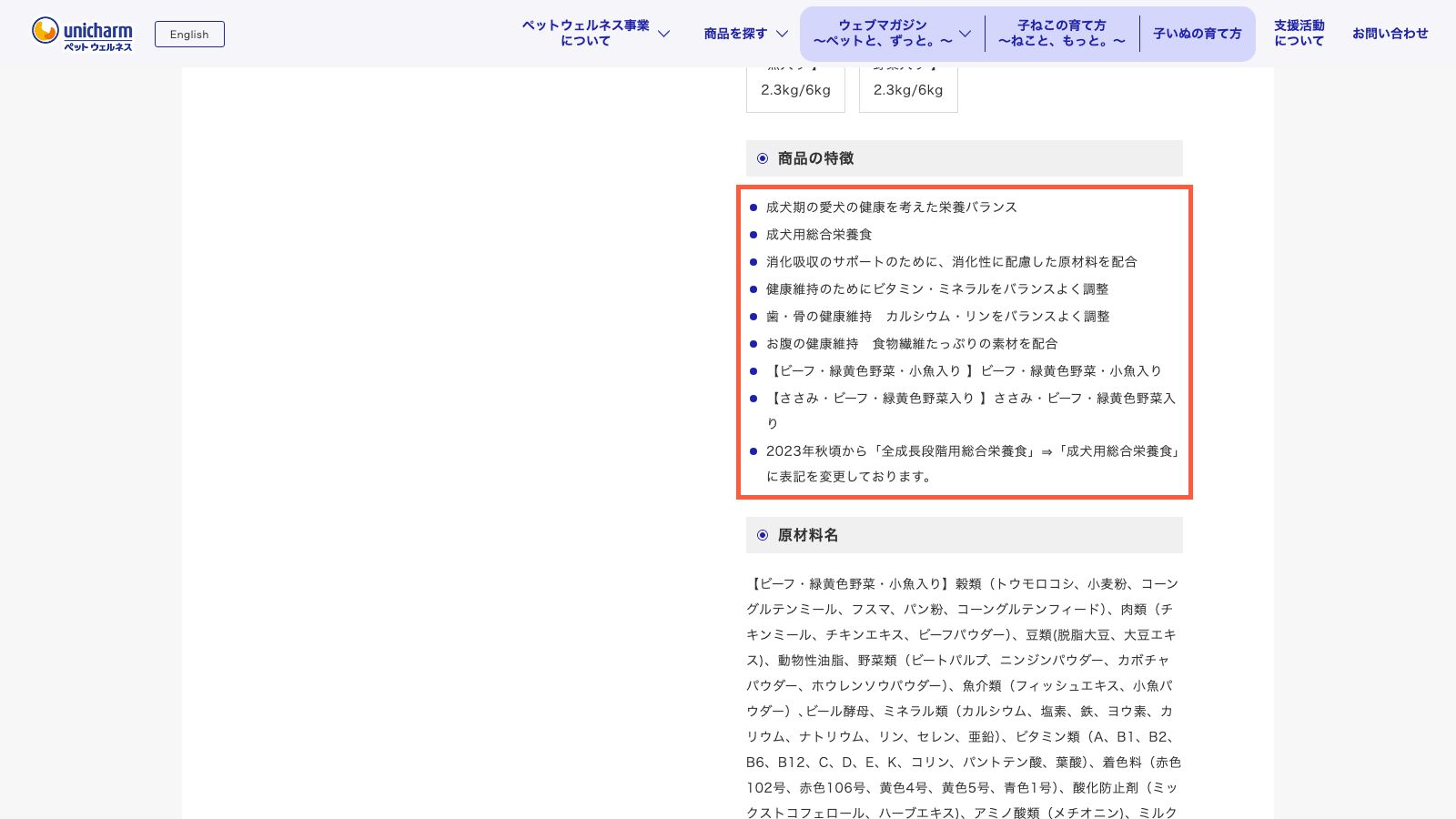
Task: Click the Unicharm pet wellness logo
Action: pos(82,34)
